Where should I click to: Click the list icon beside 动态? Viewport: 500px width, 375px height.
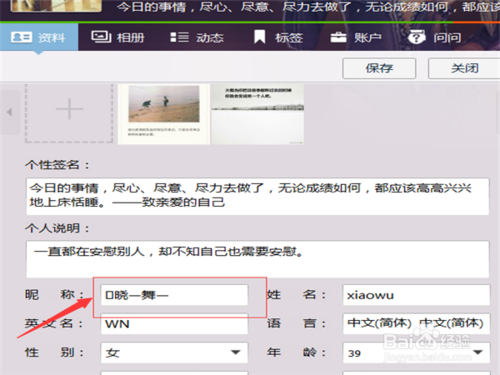coord(179,37)
